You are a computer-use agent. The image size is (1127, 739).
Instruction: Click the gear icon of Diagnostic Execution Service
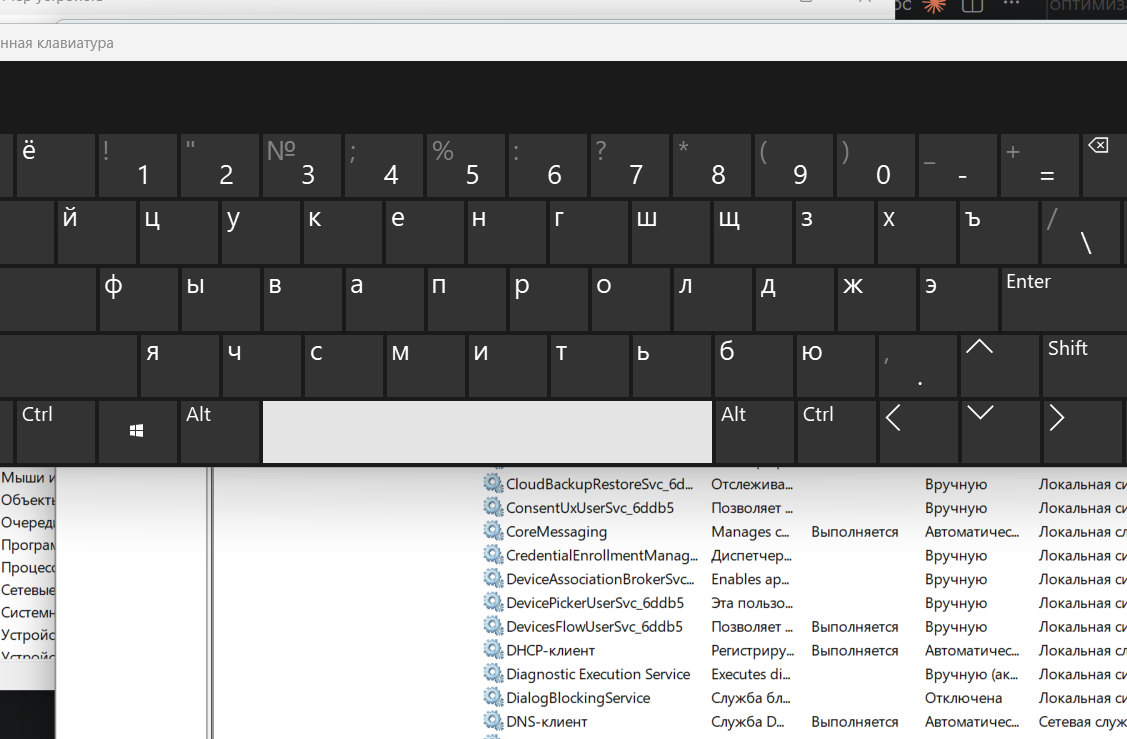pyautogui.click(x=492, y=673)
